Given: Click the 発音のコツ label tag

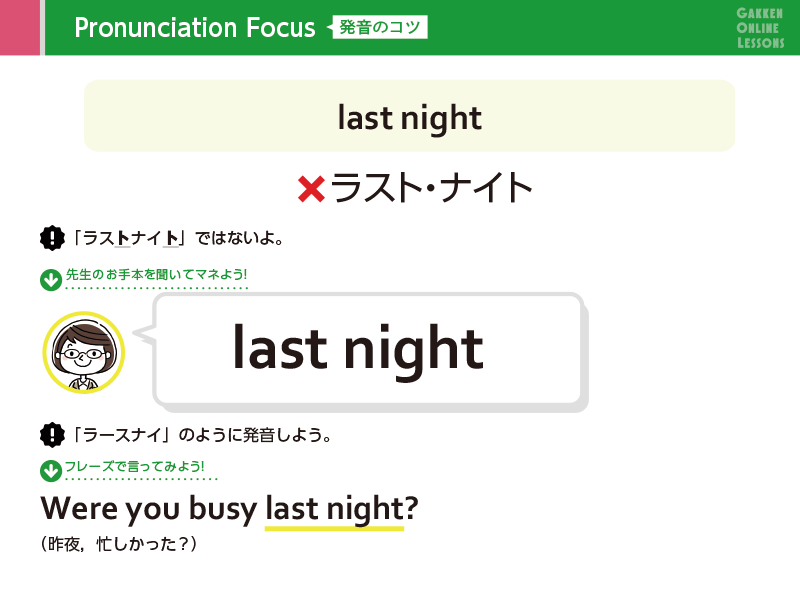Looking at the screenshot, I should [x=378, y=27].
